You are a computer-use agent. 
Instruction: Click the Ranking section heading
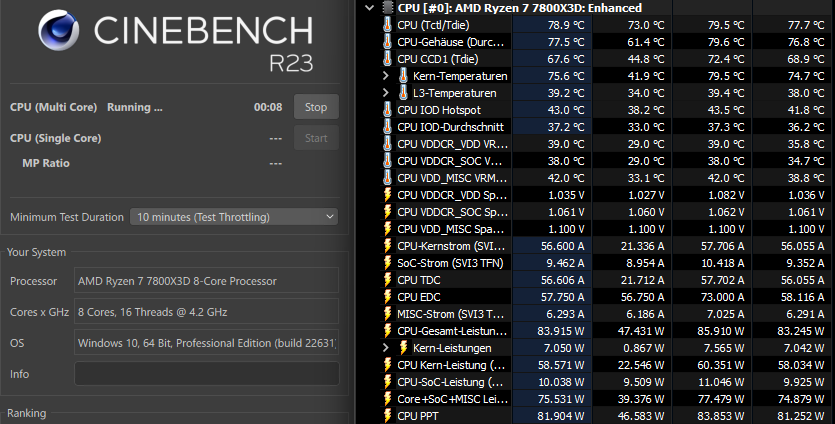click(27, 413)
